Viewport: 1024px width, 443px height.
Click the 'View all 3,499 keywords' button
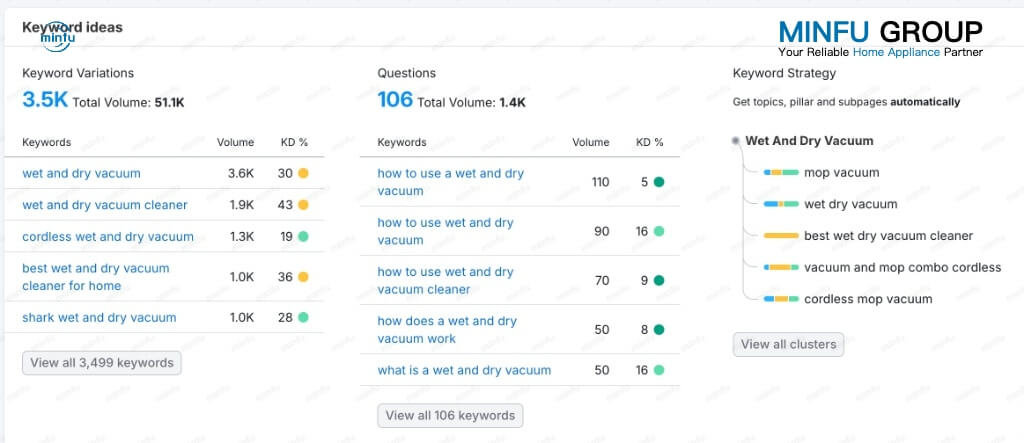102,363
